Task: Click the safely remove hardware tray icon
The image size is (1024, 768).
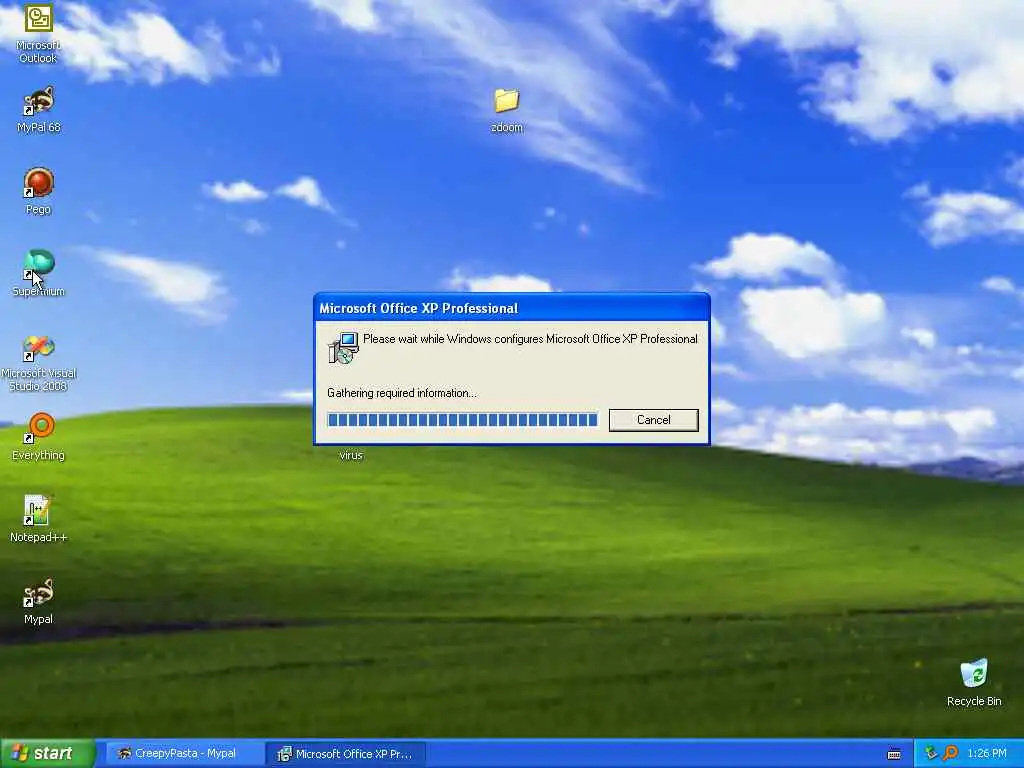Action: 931,753
